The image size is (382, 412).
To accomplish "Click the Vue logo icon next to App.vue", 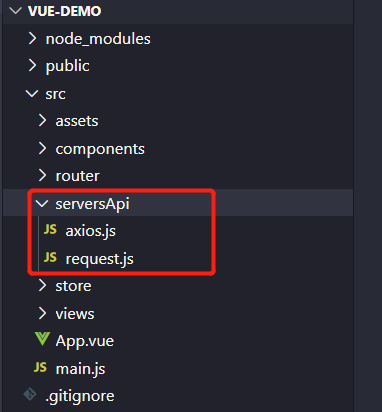I will click(42, 339).
